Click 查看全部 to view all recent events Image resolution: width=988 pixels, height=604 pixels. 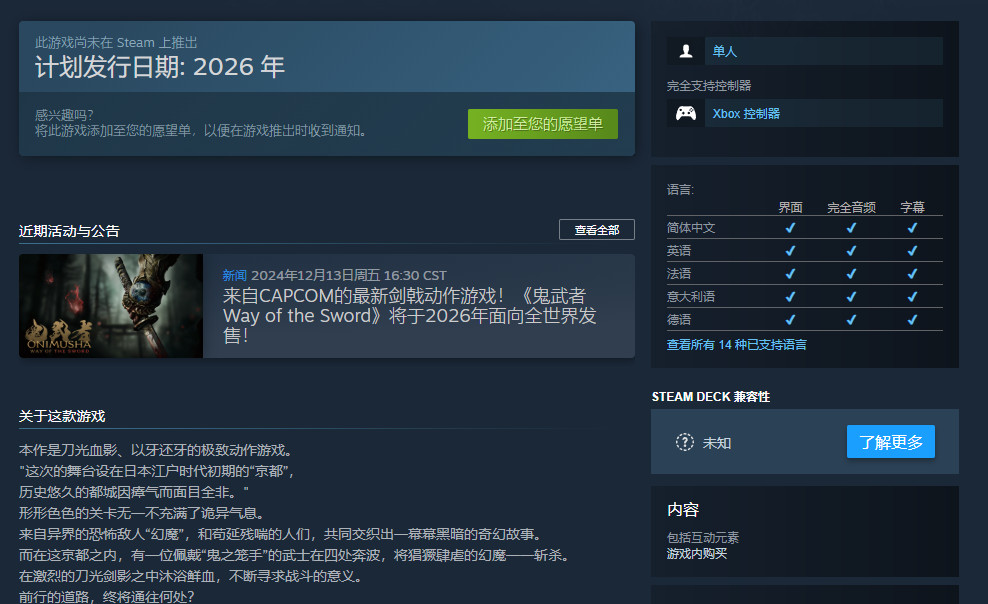click(x=596, y=229)
